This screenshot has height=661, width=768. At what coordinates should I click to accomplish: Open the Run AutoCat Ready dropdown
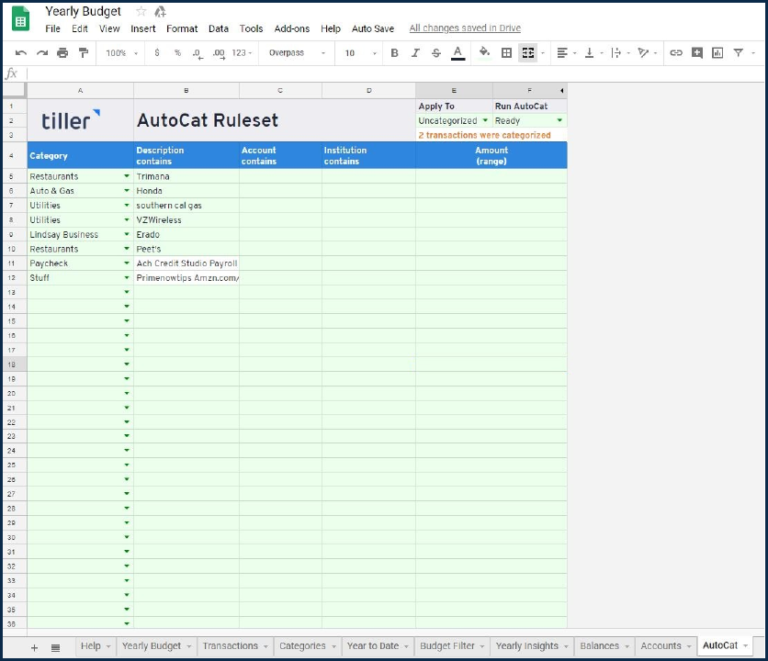pyautogui.click(x=559, y=121)
